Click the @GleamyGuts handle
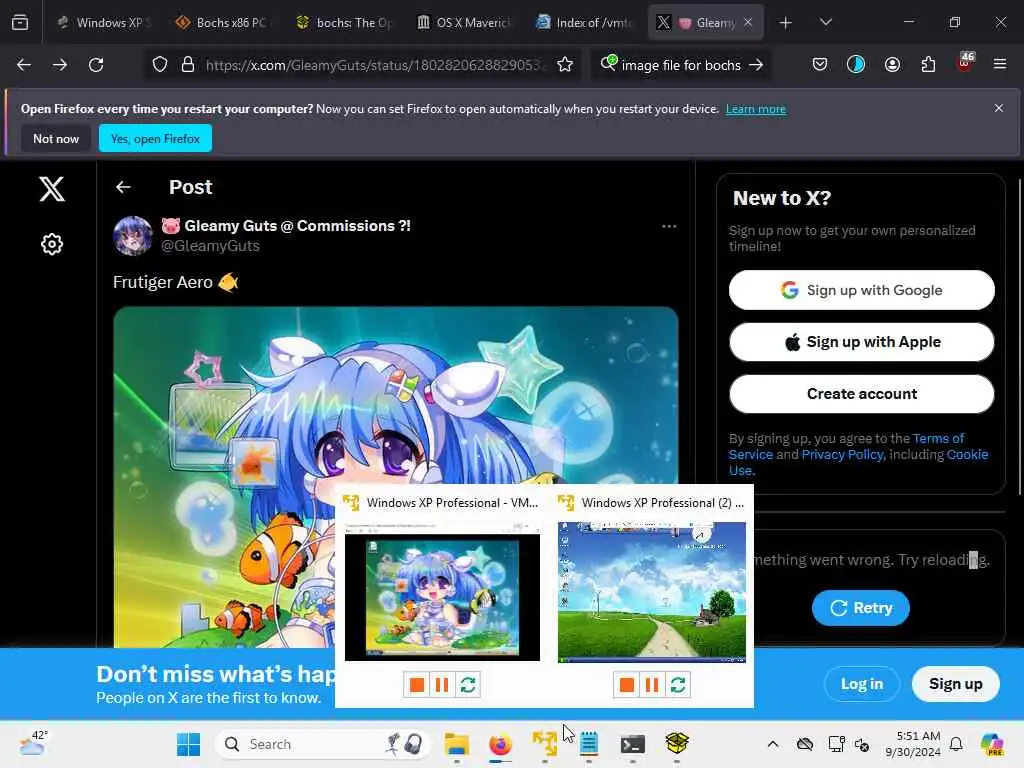 tap(210, 246)
